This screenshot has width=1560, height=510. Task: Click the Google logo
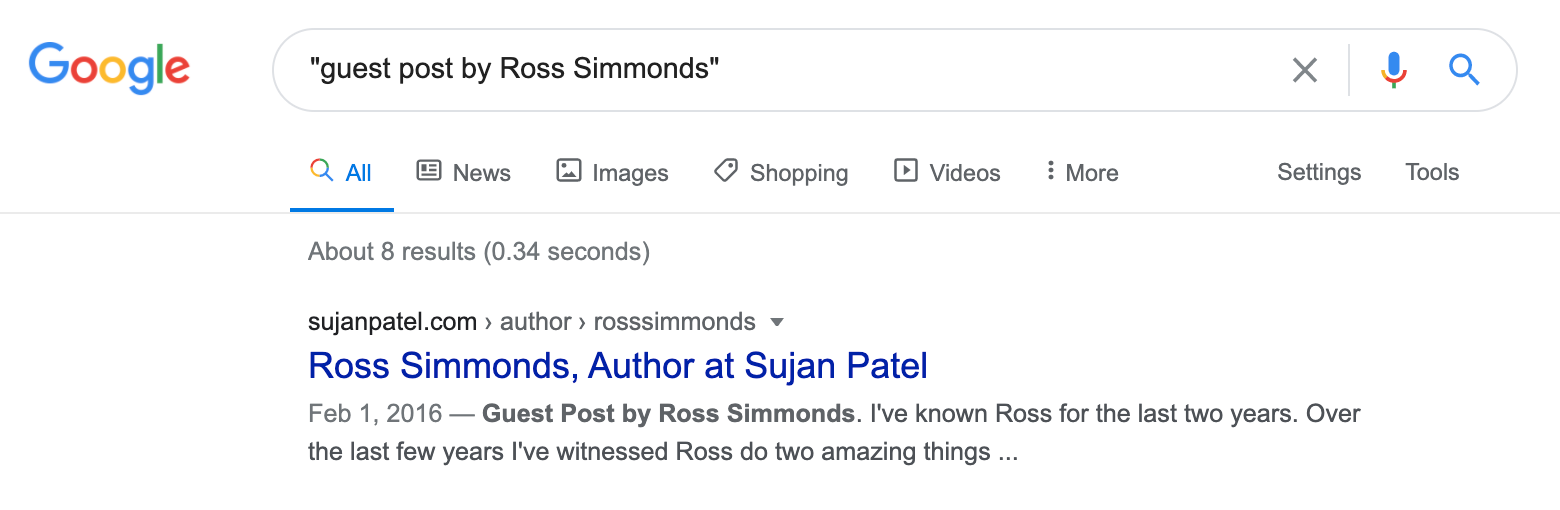(109, 68)
